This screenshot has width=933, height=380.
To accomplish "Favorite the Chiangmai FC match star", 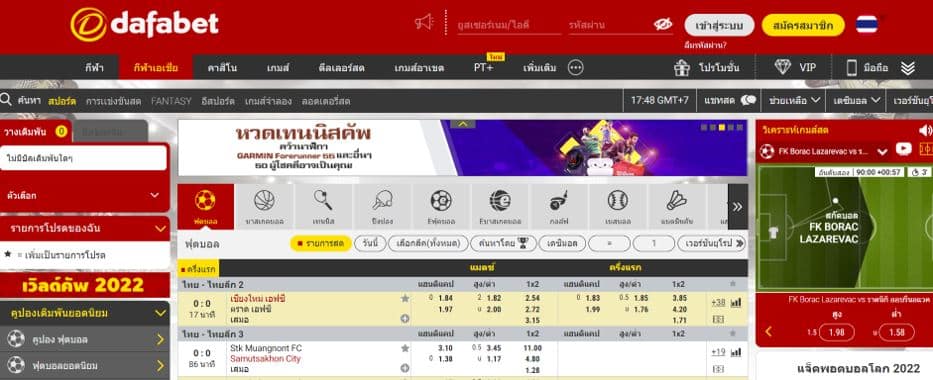I will pyautogui.click(x=405, y=298).
